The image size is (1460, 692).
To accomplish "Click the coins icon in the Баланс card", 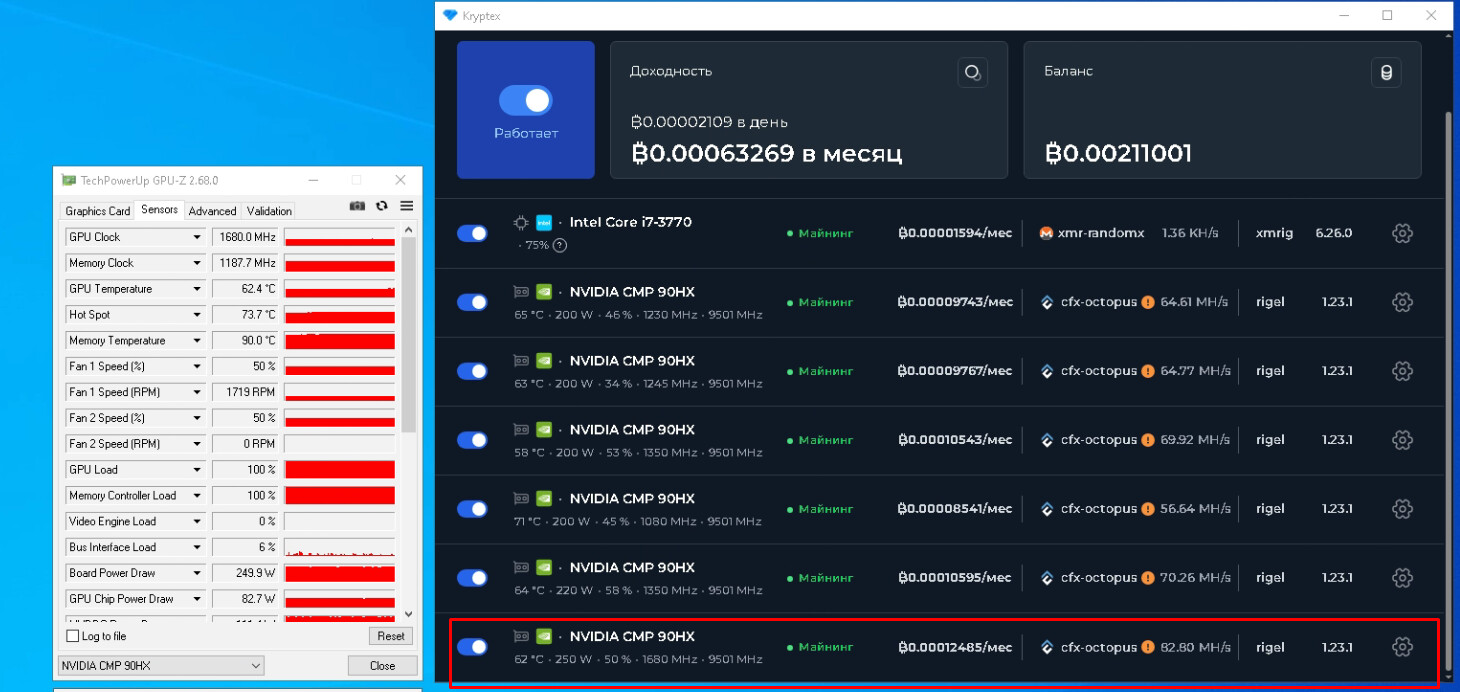I will (x=1385, y=72).
